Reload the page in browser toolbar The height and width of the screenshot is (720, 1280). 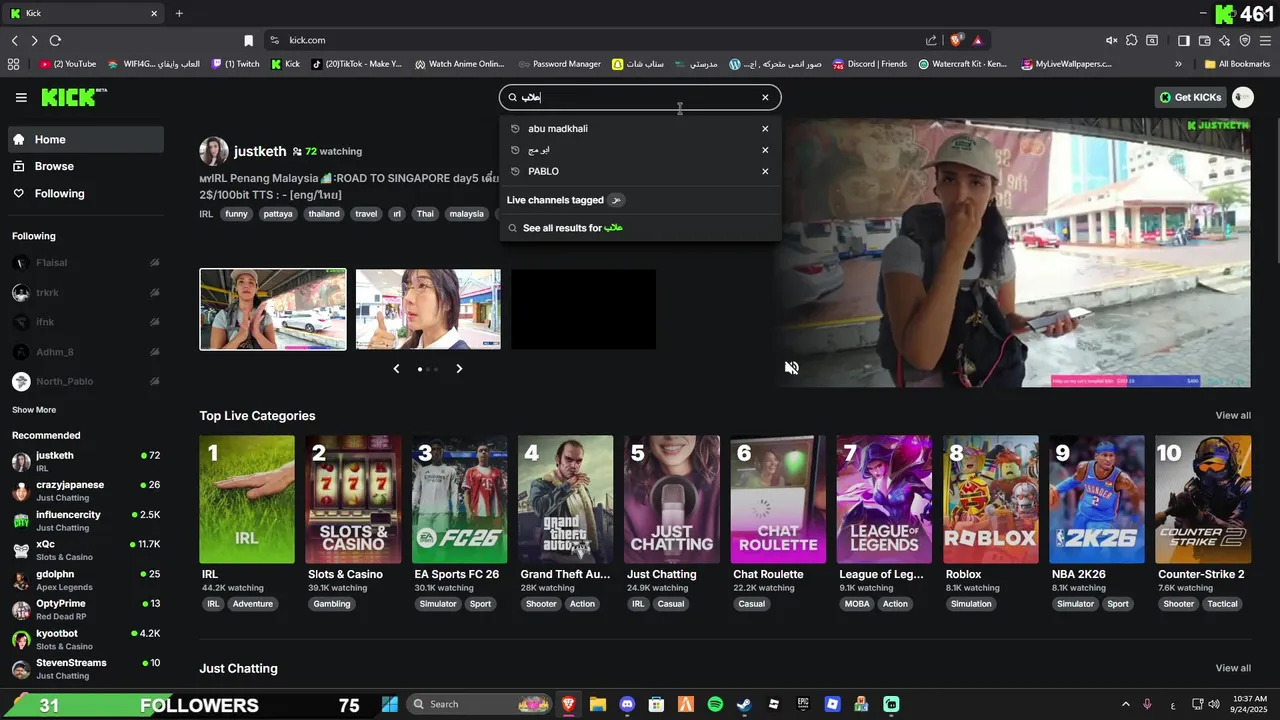(55, 40)
